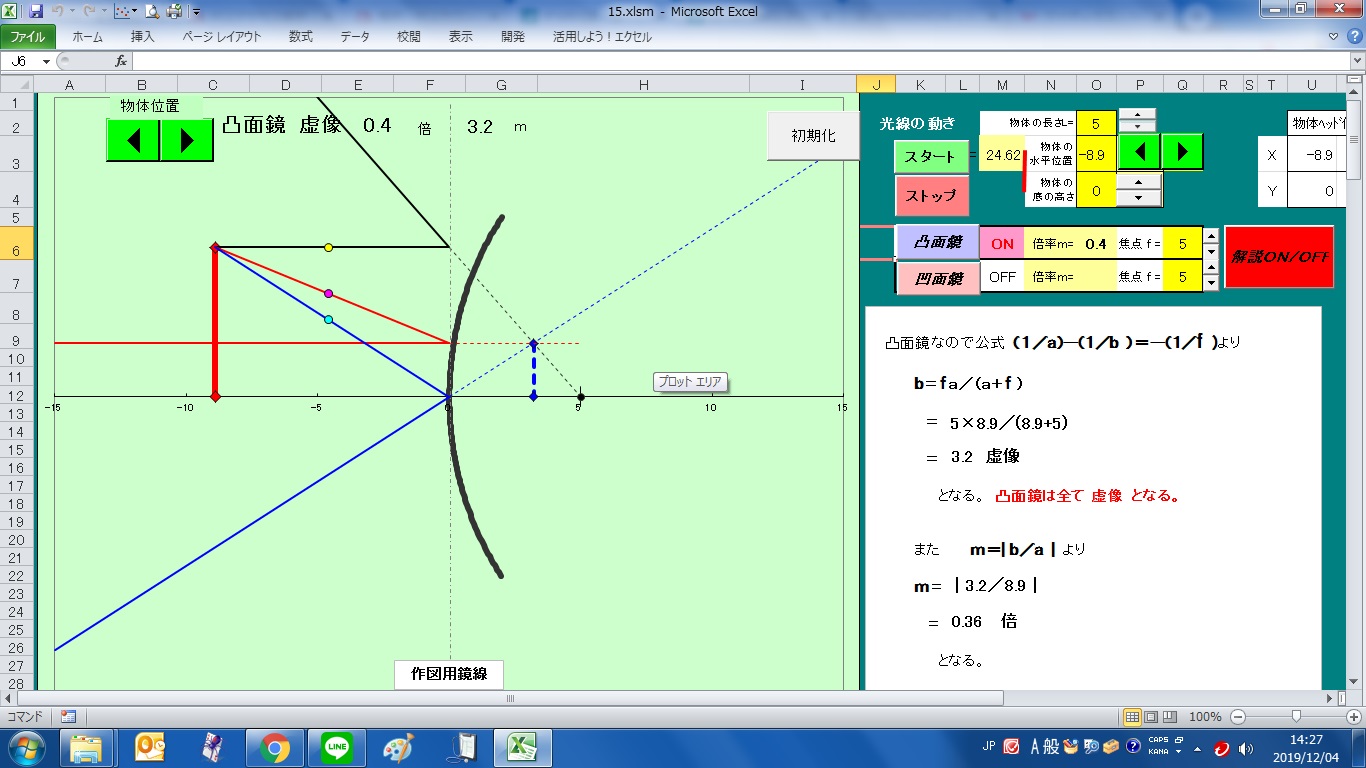The height and width of the screenshot is (768, 1366).
Task: Switch to the 挿入 ribbon tab
Action: click(x=143, y=36)
